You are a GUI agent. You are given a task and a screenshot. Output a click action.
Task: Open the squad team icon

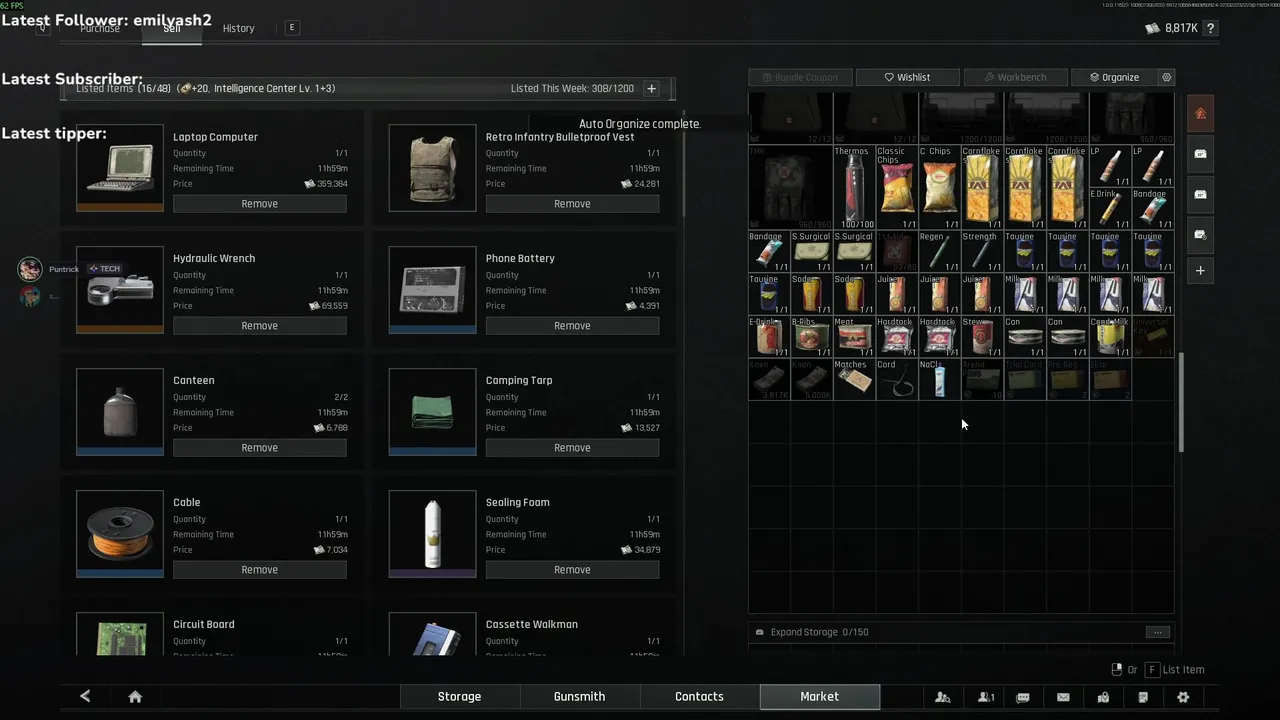[x=942, y=697]
